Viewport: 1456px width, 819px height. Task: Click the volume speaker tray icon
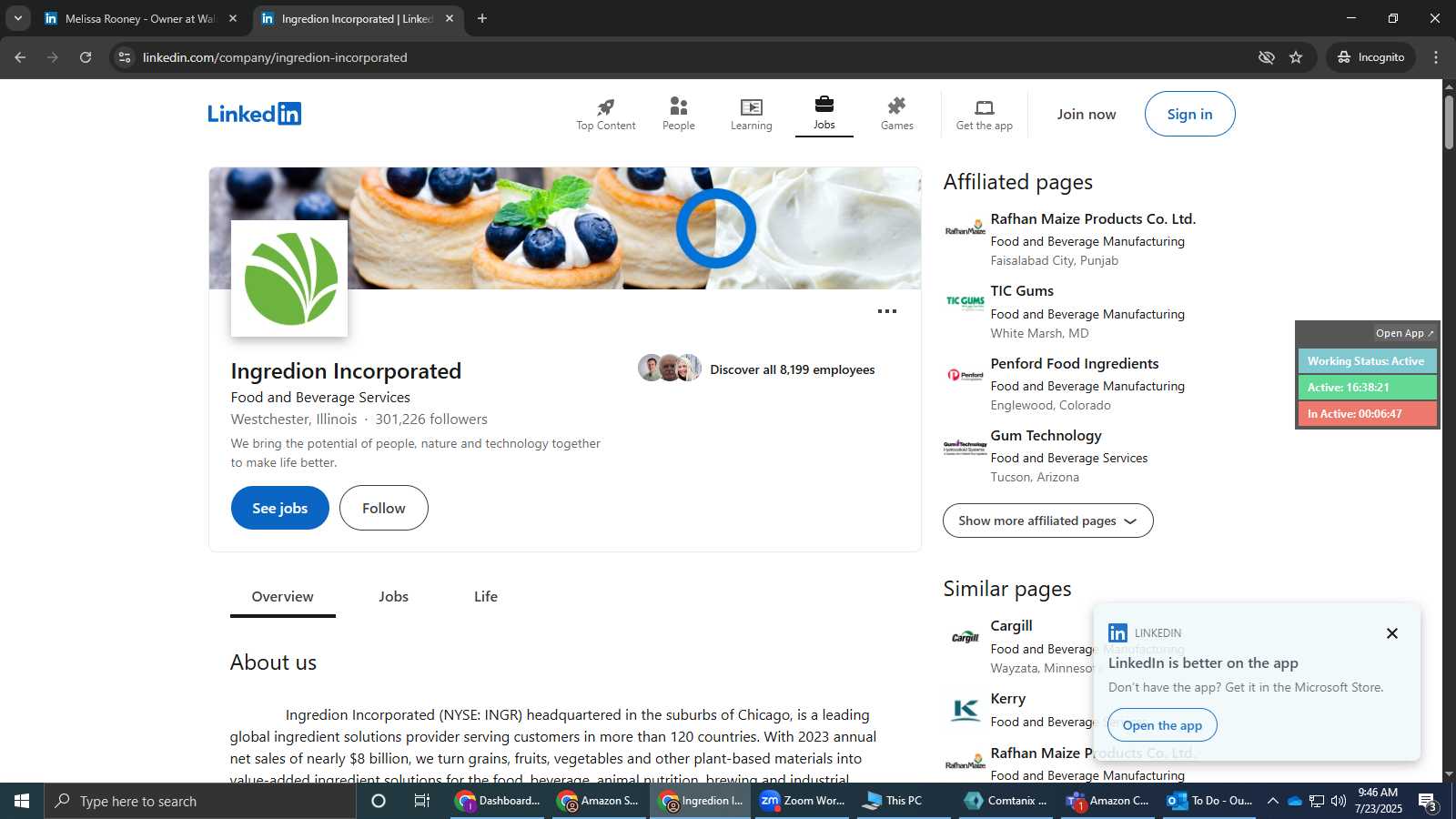pos(1338,801)
